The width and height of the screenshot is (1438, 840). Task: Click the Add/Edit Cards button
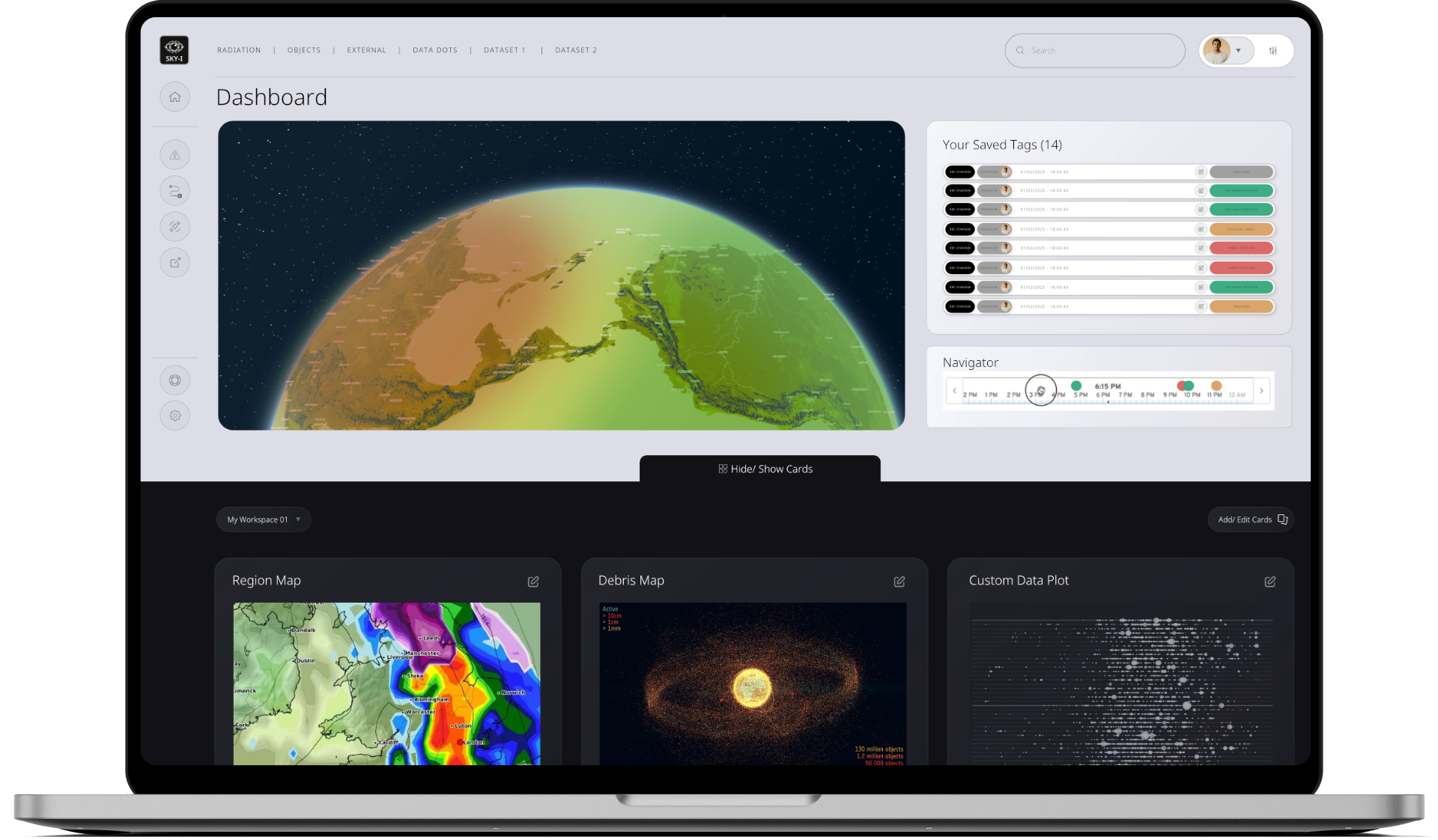[x=1252, y=520]
